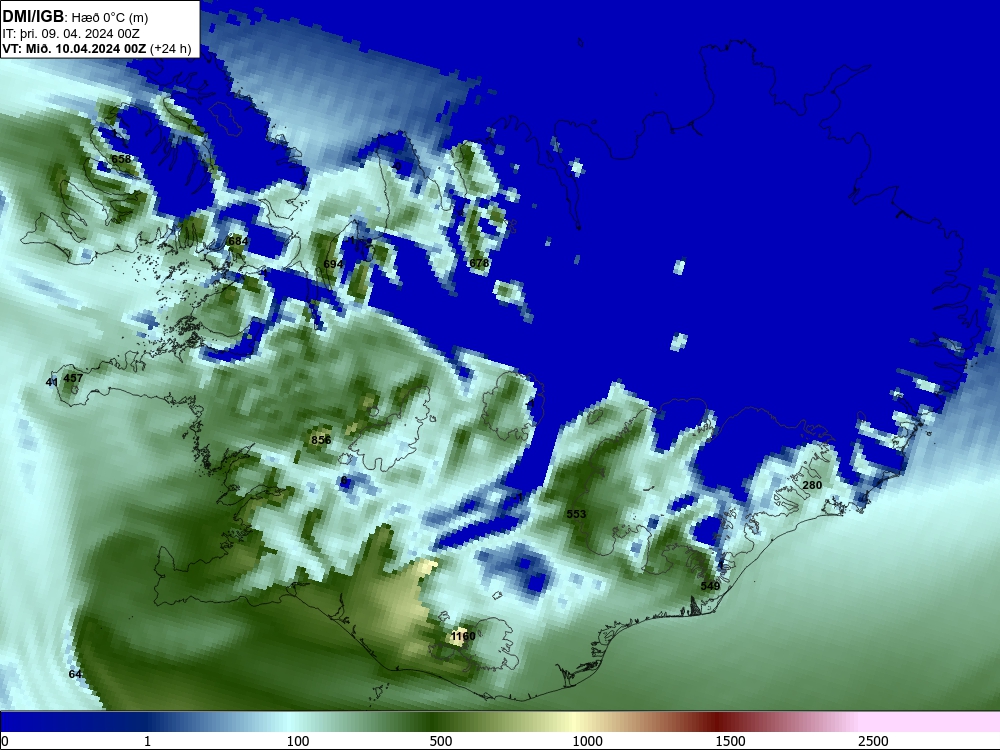Click the 100 mark on color scale
The height and width of the screenshot is (750, 1000).
[298, 741]
